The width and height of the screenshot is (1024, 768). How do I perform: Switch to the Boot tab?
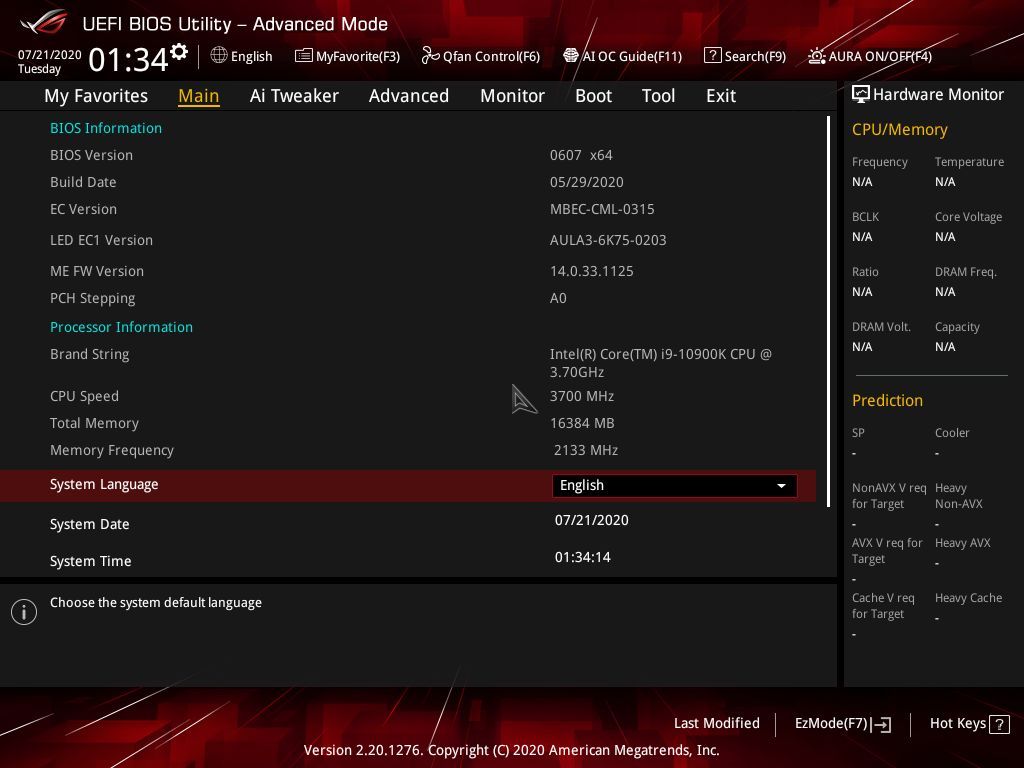point(593,96)
